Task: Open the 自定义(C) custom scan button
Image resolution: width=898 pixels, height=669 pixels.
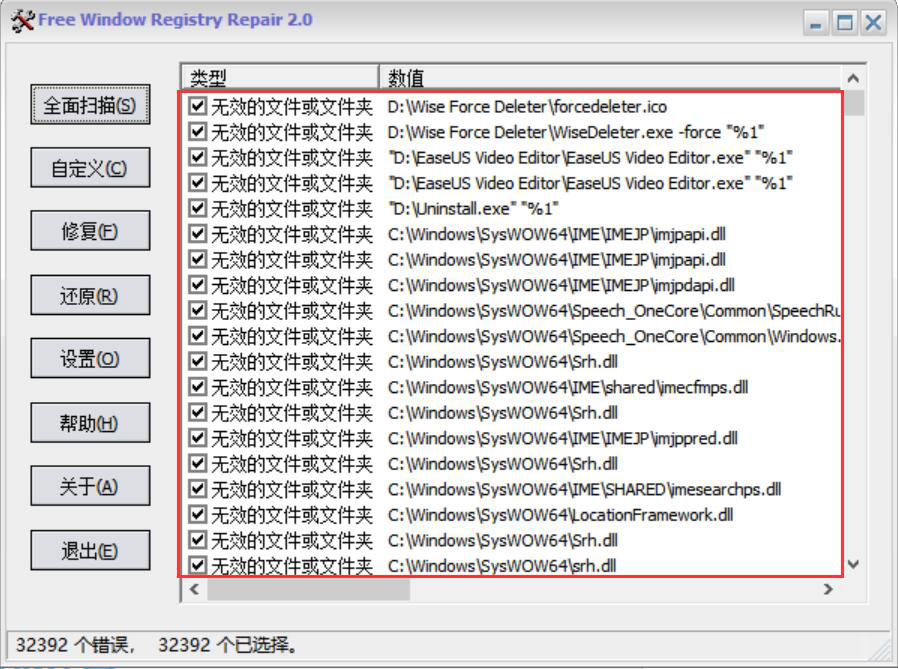Action: 90,168
